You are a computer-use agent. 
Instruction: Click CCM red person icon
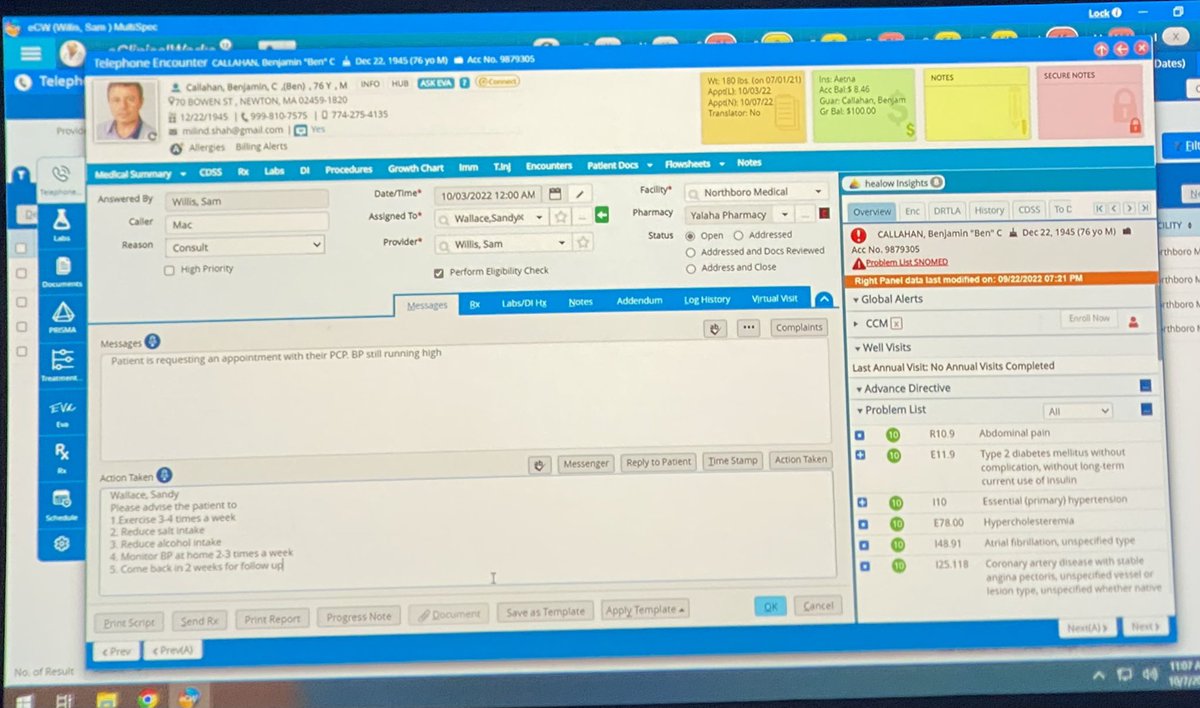click(x=1134, y=322)
